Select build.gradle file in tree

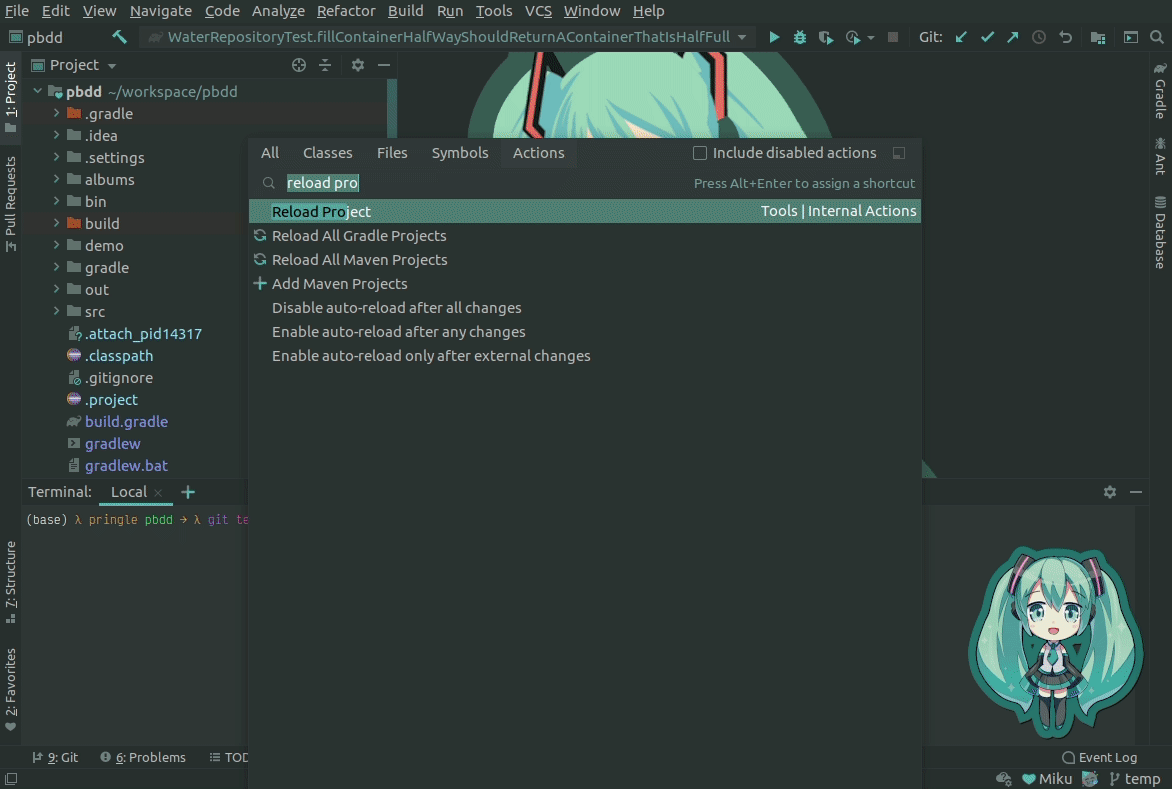(126, 421)
